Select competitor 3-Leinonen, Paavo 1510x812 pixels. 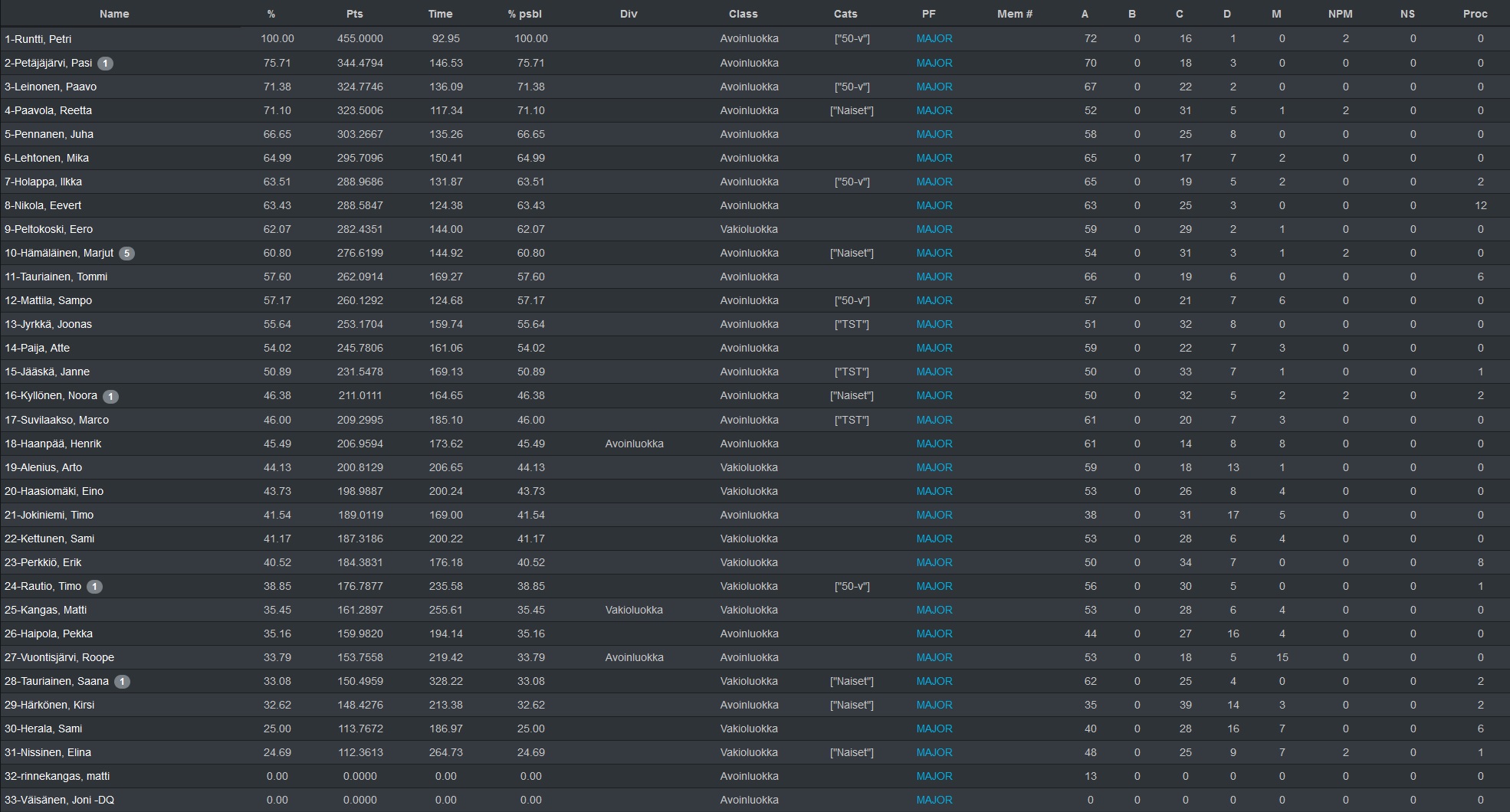click(51, 87)
